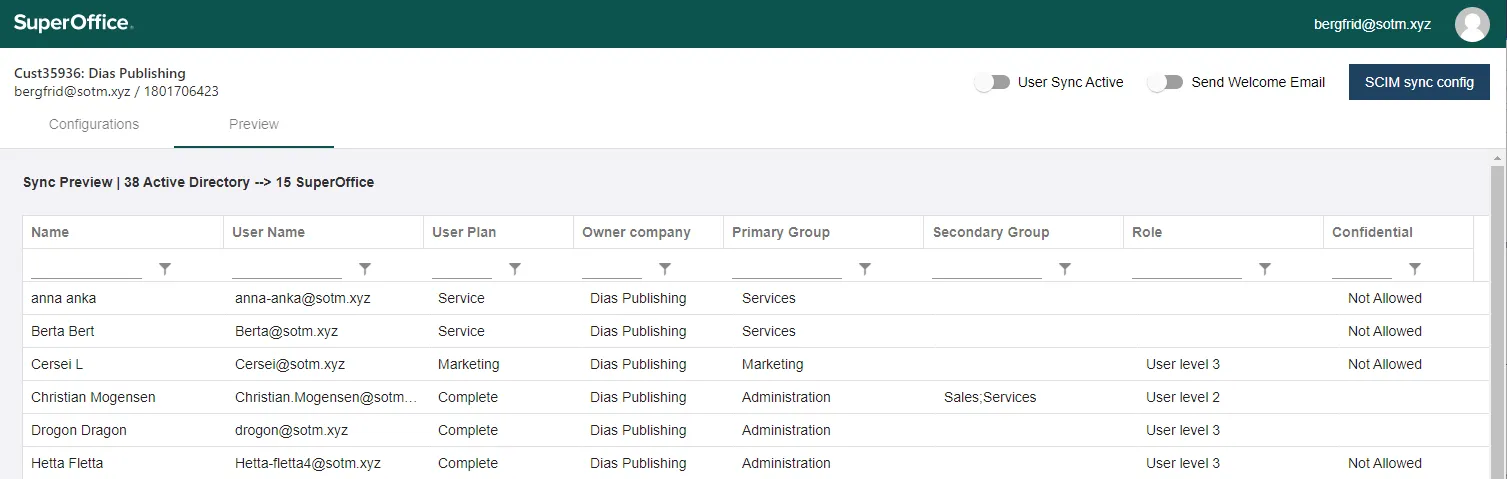Open the User Name column filter icon
The image size is (1507, 479).
point(365,268)
